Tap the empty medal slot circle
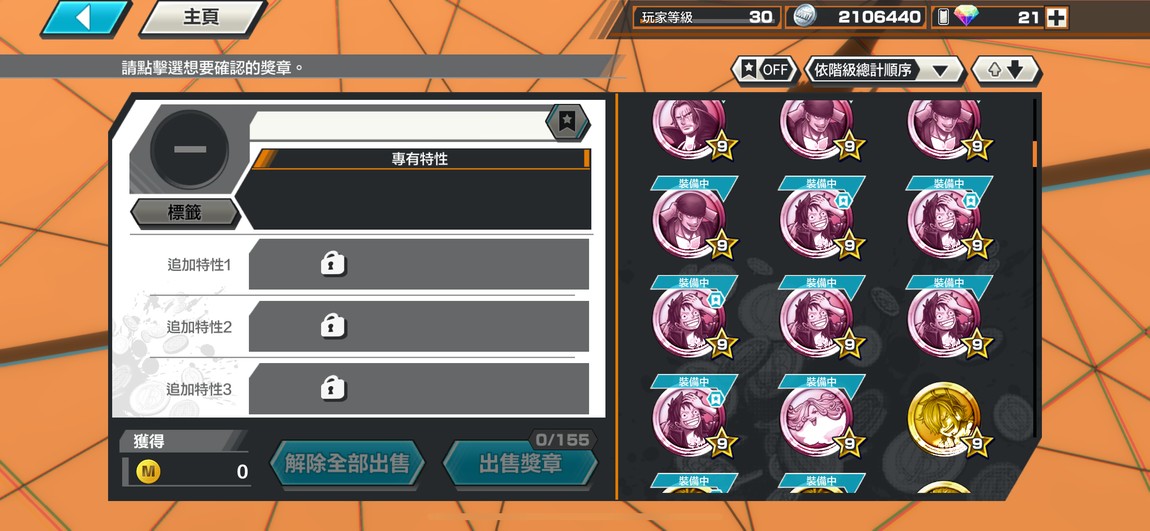Viewport: 1150px width, 531px height. (x=189, y=149)
